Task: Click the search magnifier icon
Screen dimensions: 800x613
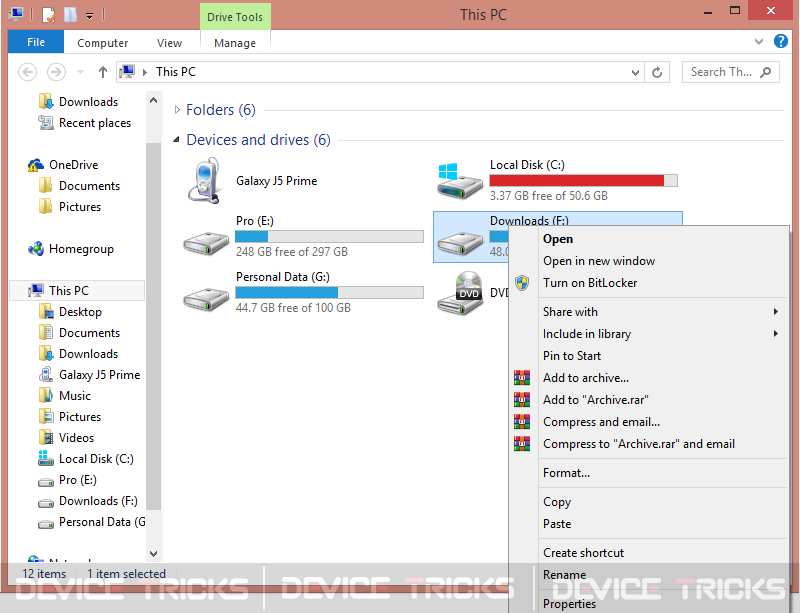Action: [765, 72]
